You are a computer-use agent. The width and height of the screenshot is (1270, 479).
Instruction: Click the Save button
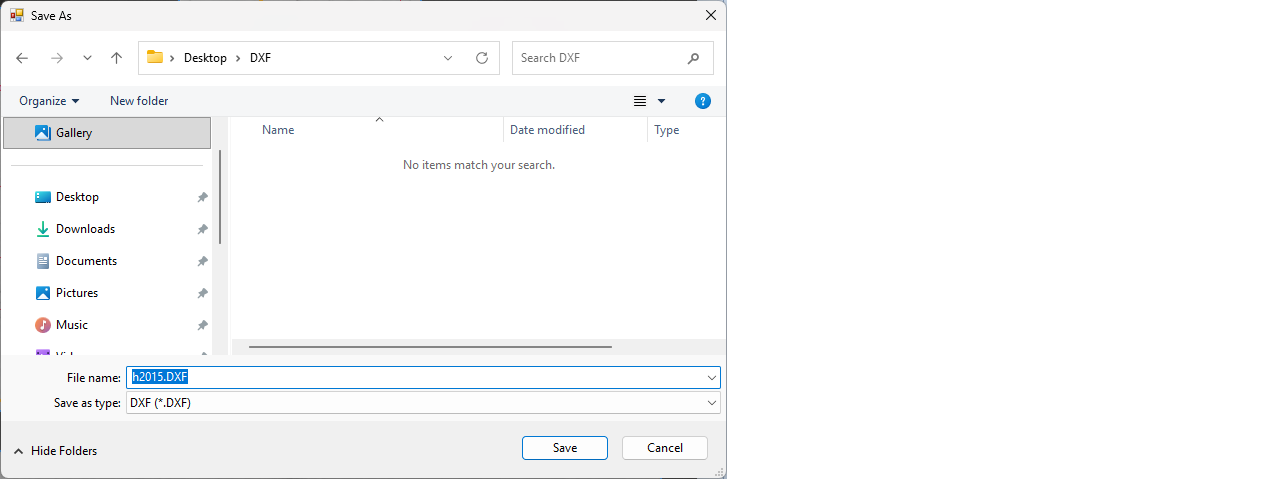(564, 448)
